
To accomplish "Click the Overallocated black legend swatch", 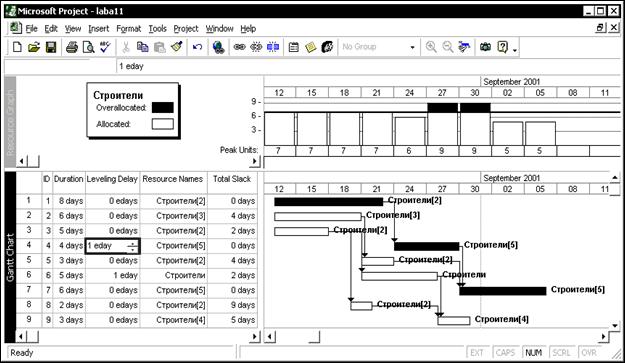I will click(x=163, y=108).
